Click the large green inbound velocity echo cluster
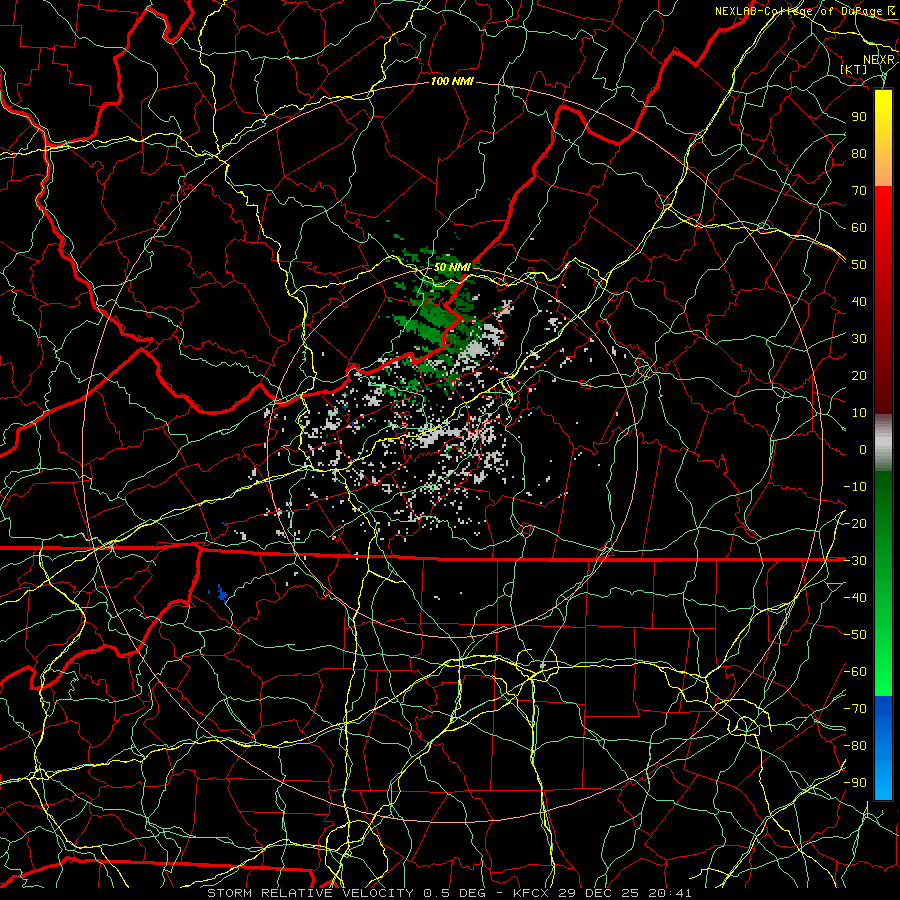Viewport: 900px width, 900px height. [x=436, y=321]
